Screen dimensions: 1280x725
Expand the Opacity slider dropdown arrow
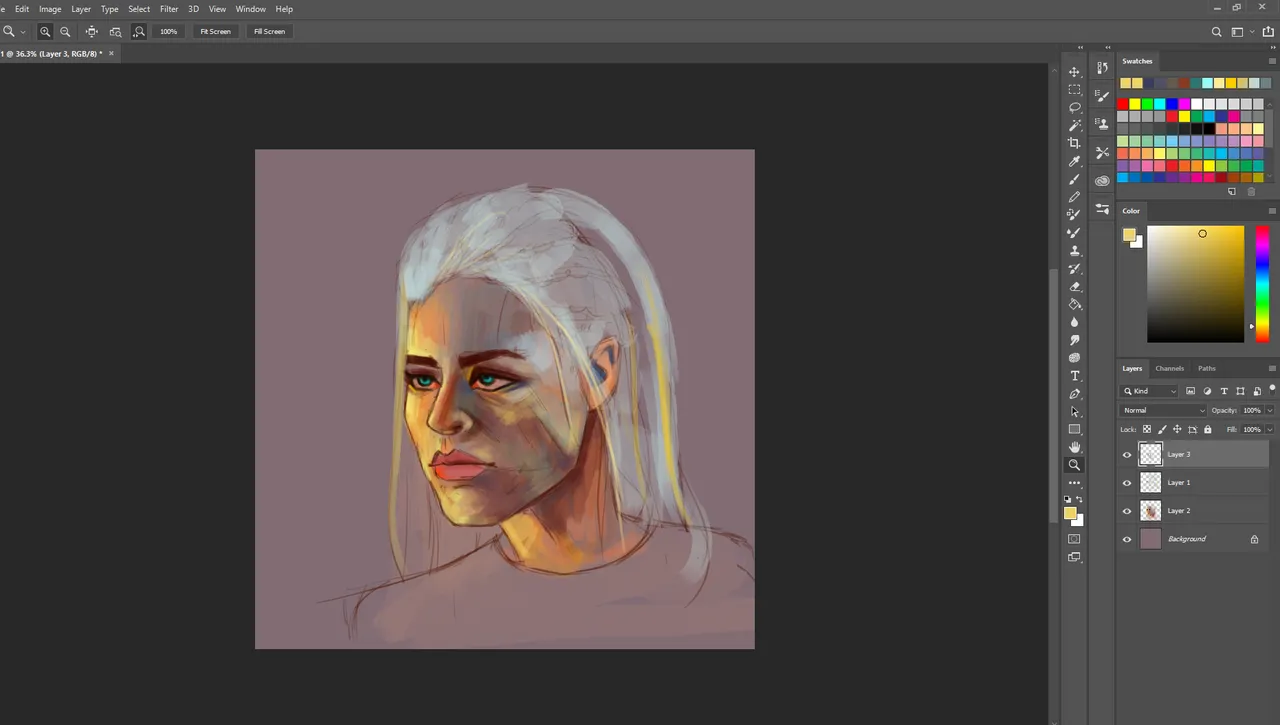(1270, 410)
